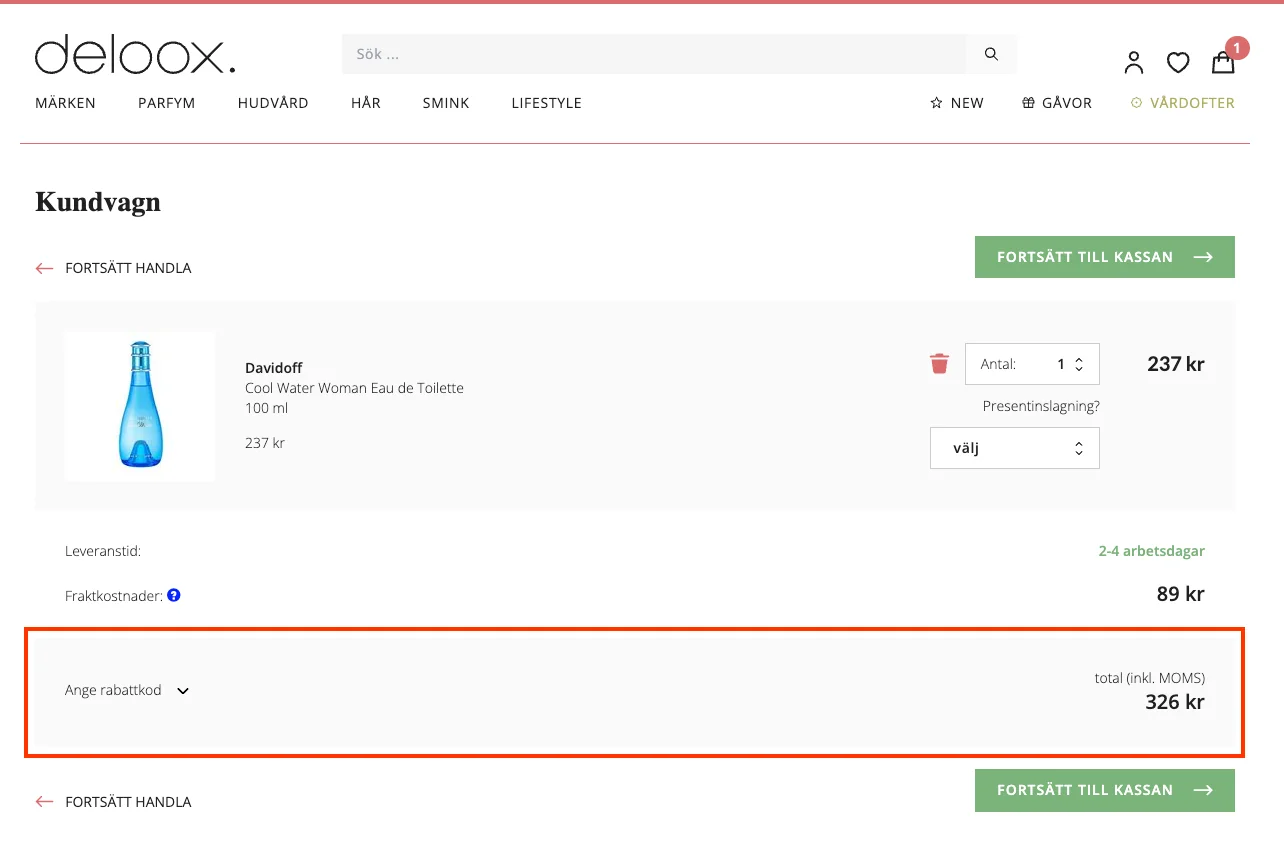The height and width of the screenshot is (850, 1284).
Task: Click the search magnifier icon
Action: click(991, 54)
